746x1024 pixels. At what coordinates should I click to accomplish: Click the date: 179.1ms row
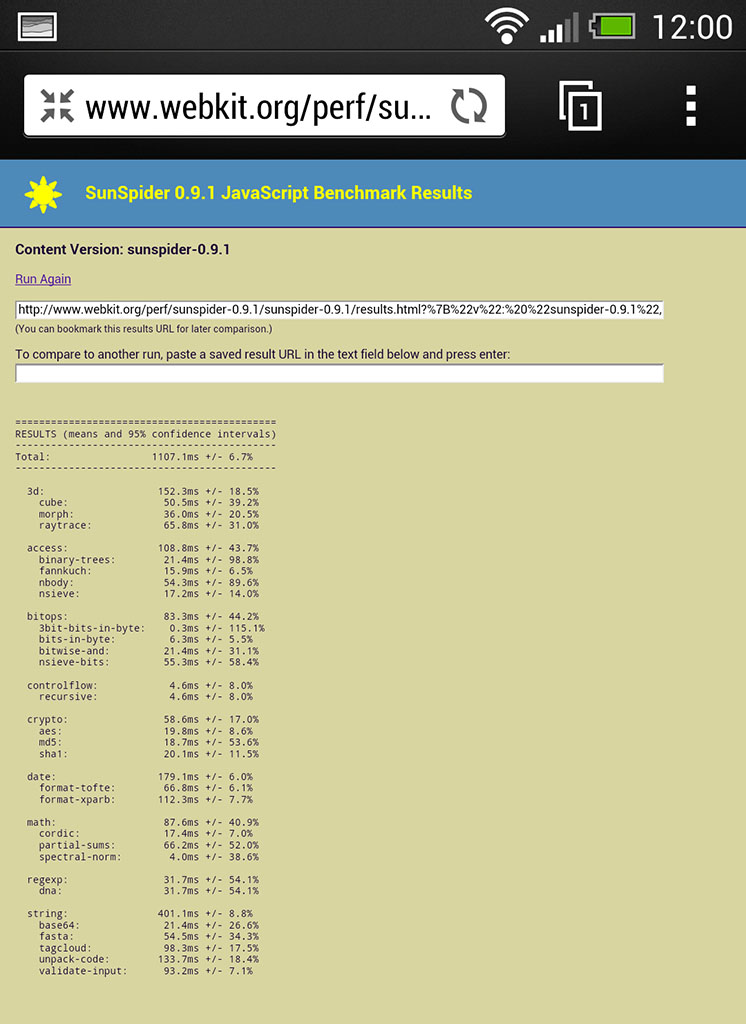140,776
